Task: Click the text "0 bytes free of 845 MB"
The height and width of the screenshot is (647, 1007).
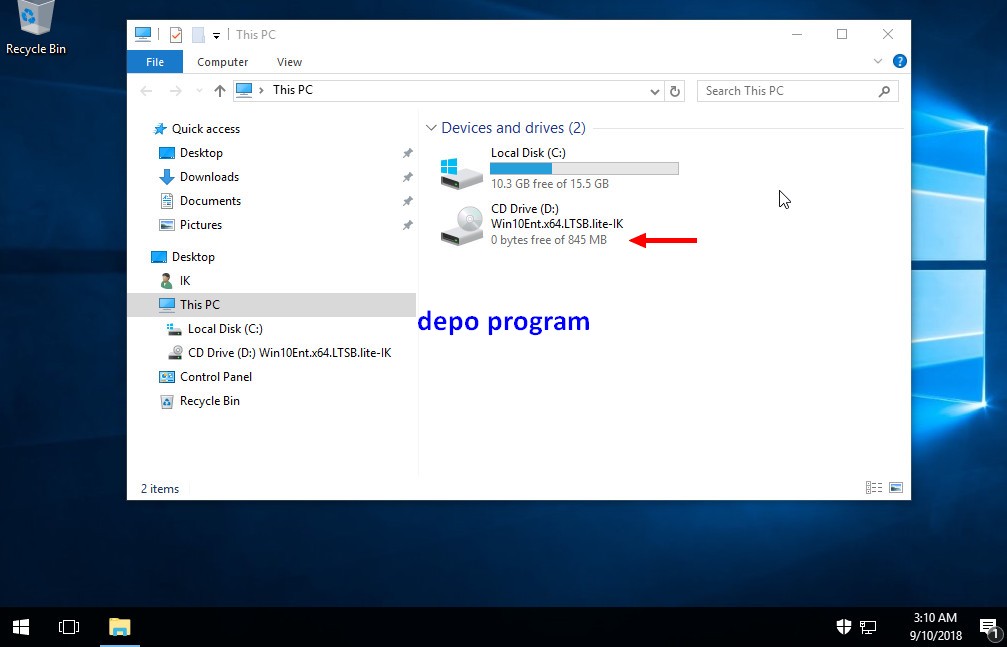Action: (548, 240)
